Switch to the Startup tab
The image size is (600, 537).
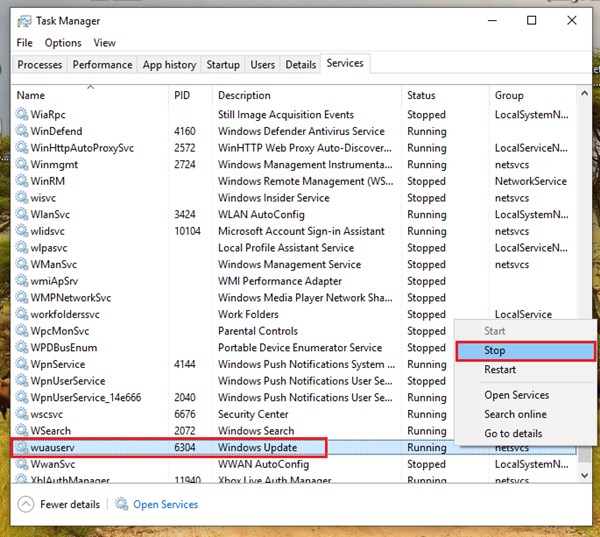[223, 64]
